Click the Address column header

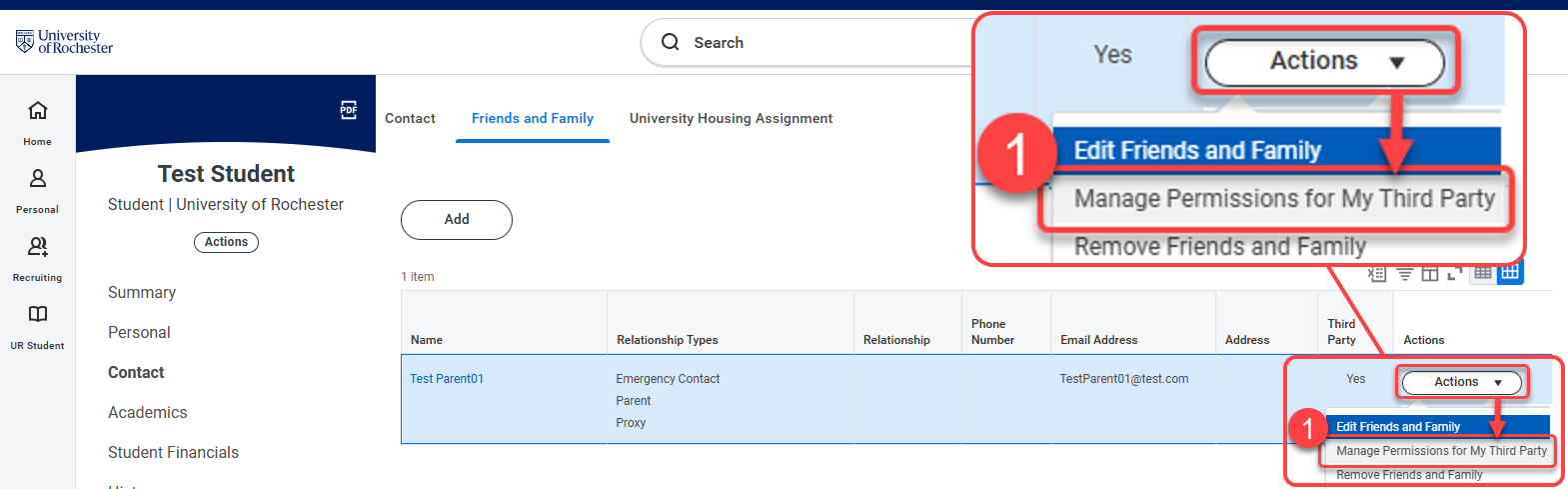pos(1266,323)
